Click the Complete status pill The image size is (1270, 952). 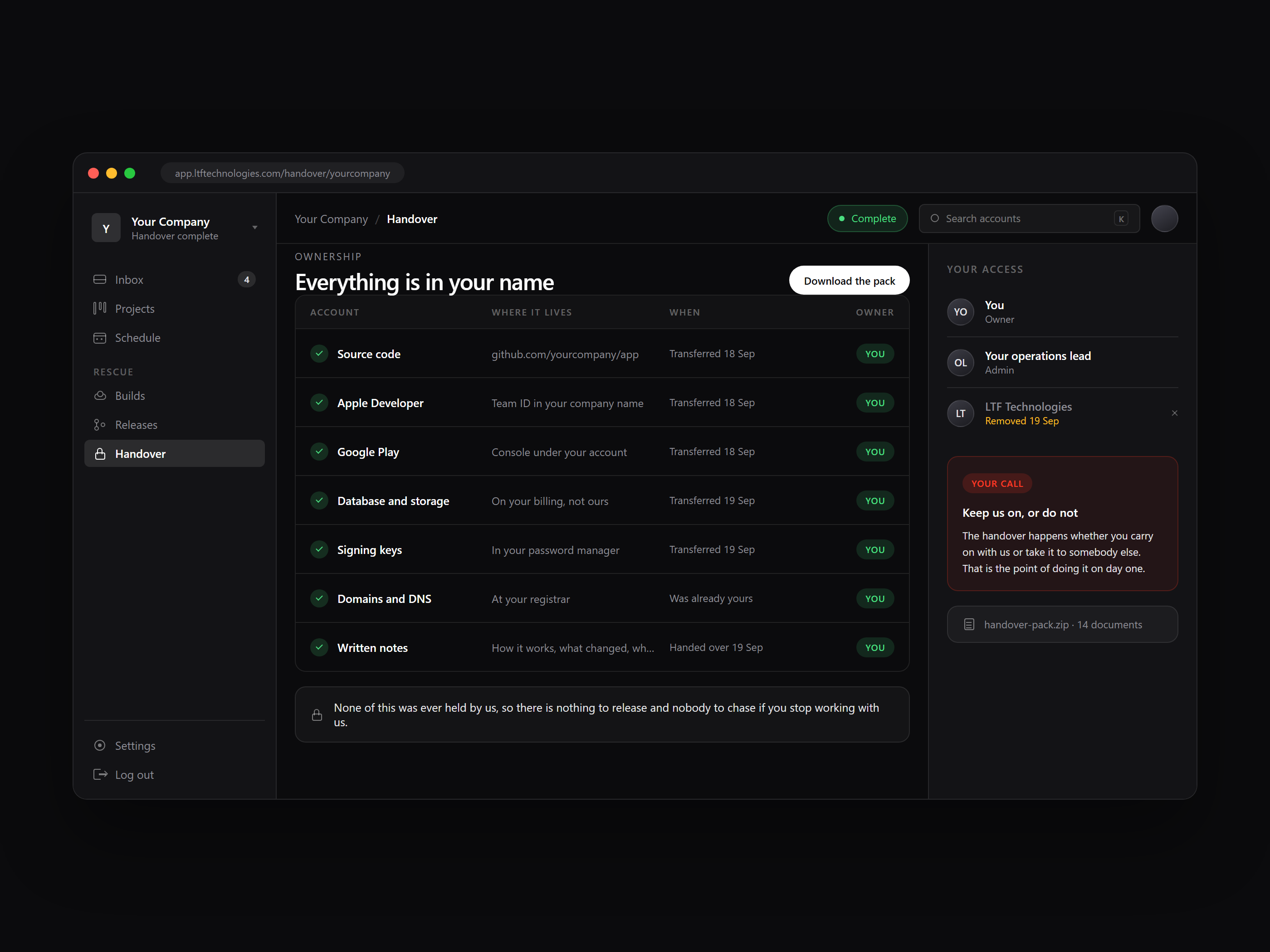click(867, 219)
